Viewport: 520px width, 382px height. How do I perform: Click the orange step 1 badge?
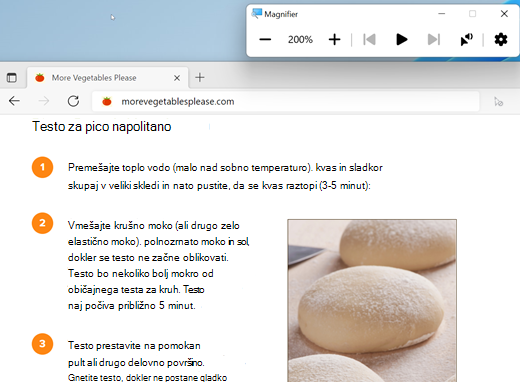tap(42, 167)
